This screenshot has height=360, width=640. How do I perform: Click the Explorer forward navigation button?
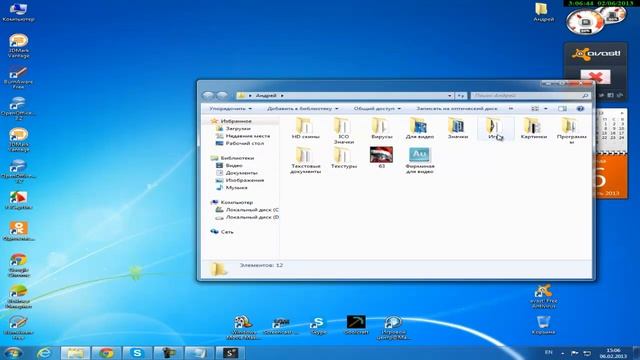(222, 96)
